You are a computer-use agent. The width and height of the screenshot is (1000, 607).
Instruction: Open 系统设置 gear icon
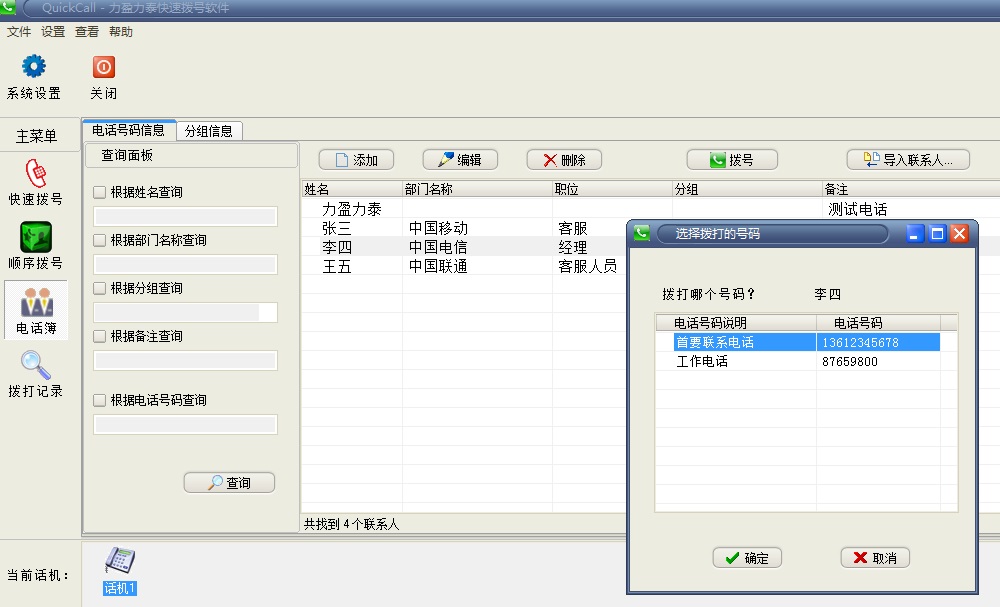click(34, 68)
